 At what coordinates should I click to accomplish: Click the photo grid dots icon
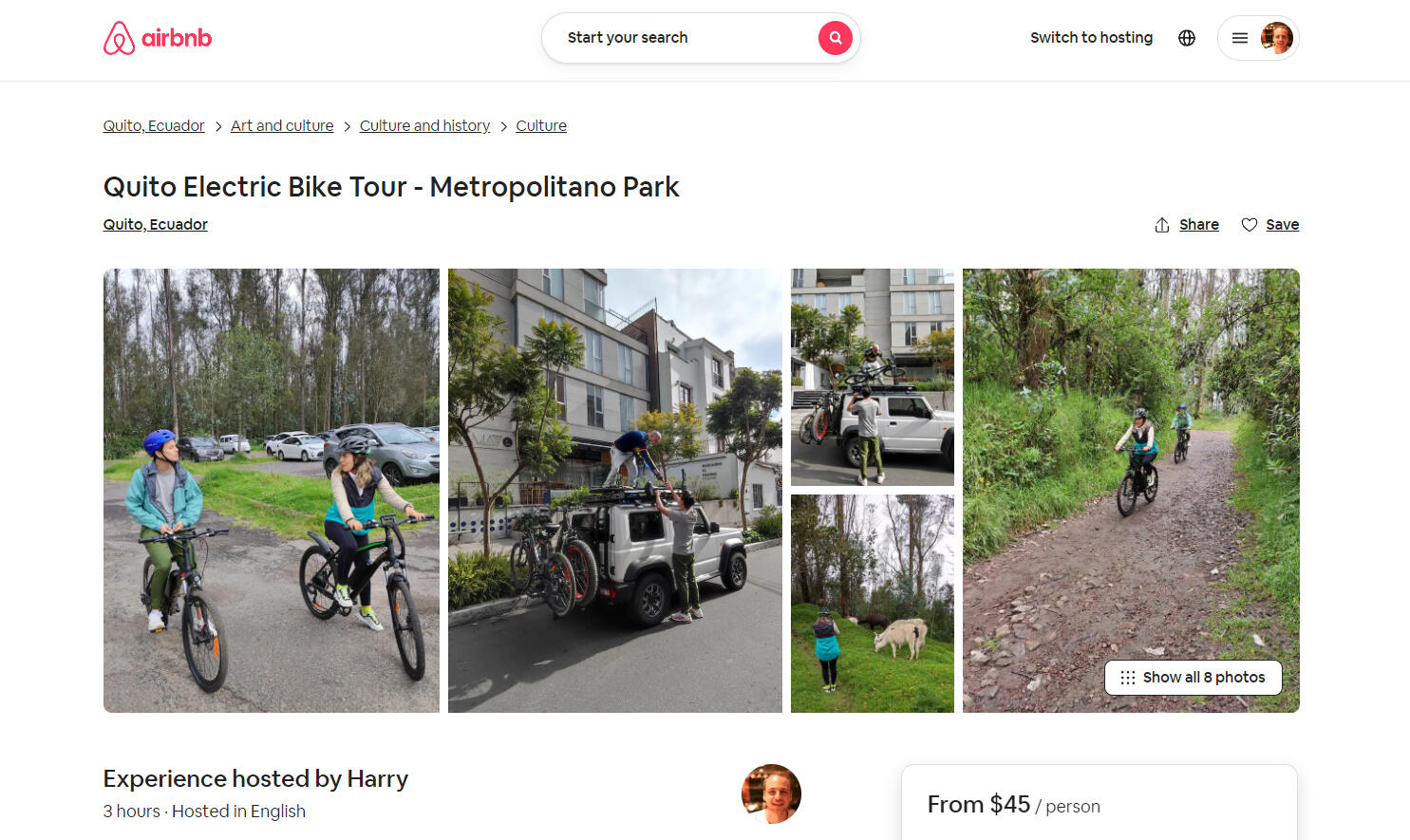coord(1127,678)
